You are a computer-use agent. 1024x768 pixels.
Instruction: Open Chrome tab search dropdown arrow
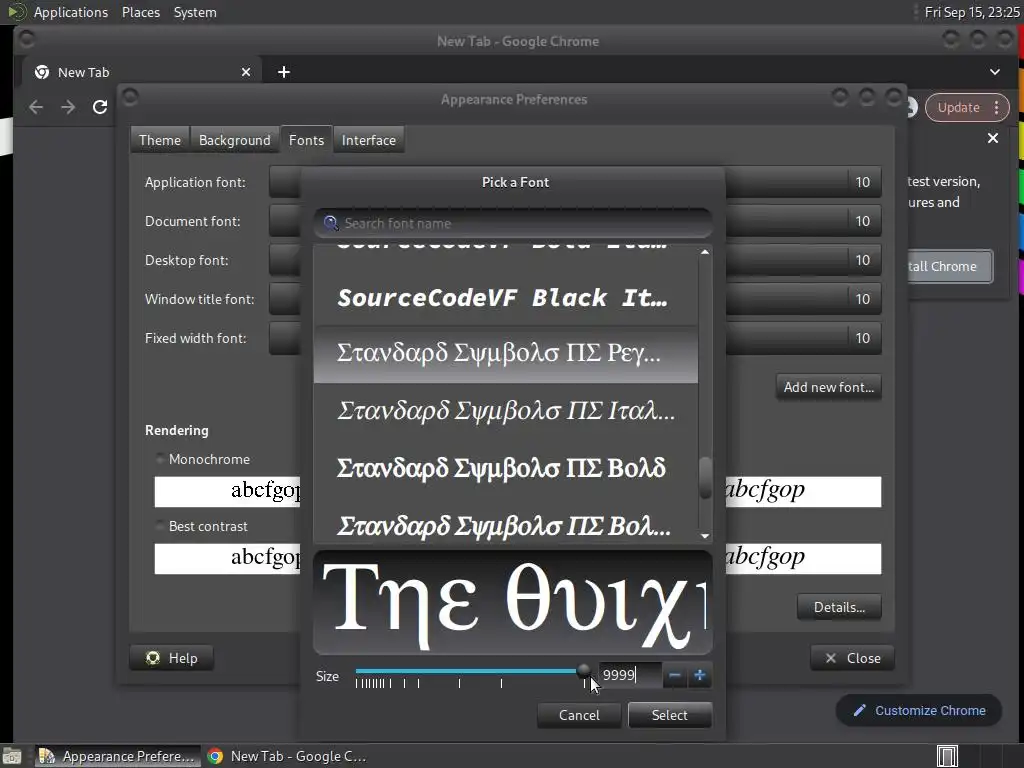(995, 72)
